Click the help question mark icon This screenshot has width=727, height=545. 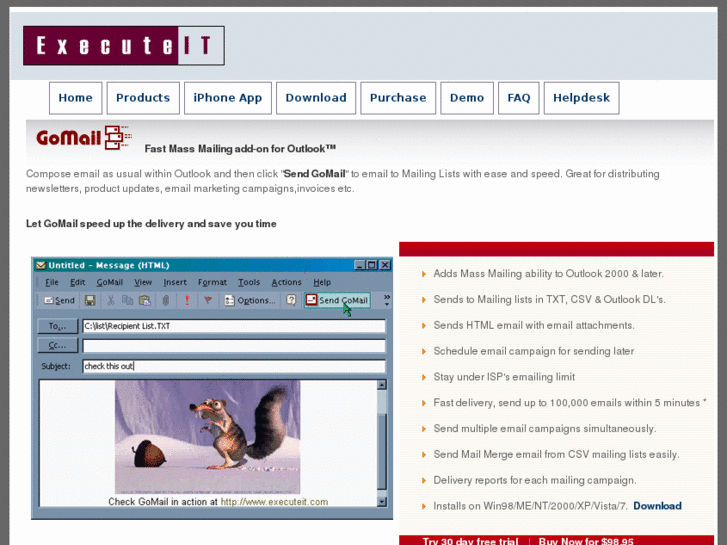(x=291, y=300)
